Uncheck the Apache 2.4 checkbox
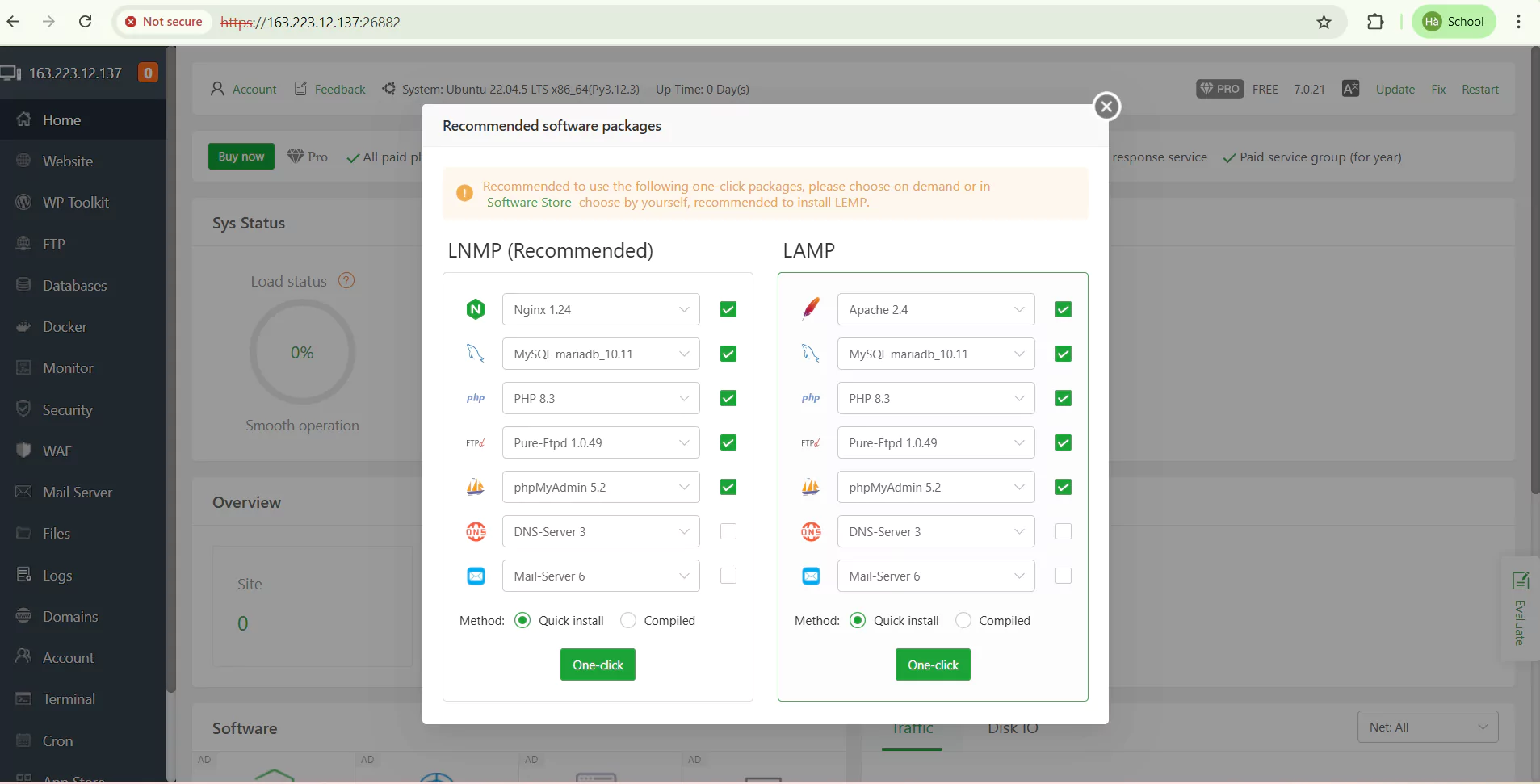Screen dimensions: 1540x784 coord(1064,309)
